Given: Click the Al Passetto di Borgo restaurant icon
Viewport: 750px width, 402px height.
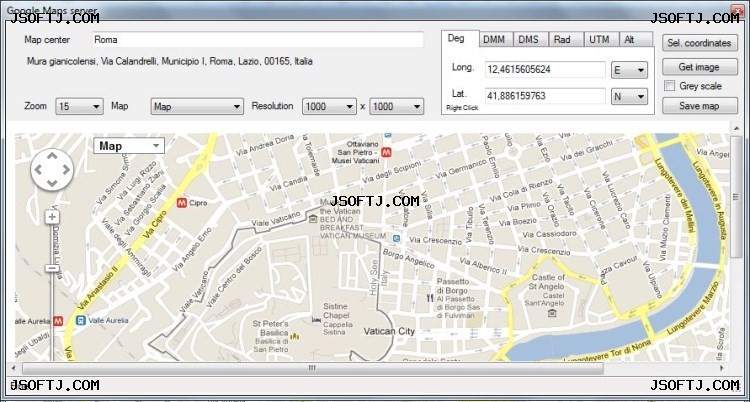Looking at the screenshot, I should click(x=429, y=299).
